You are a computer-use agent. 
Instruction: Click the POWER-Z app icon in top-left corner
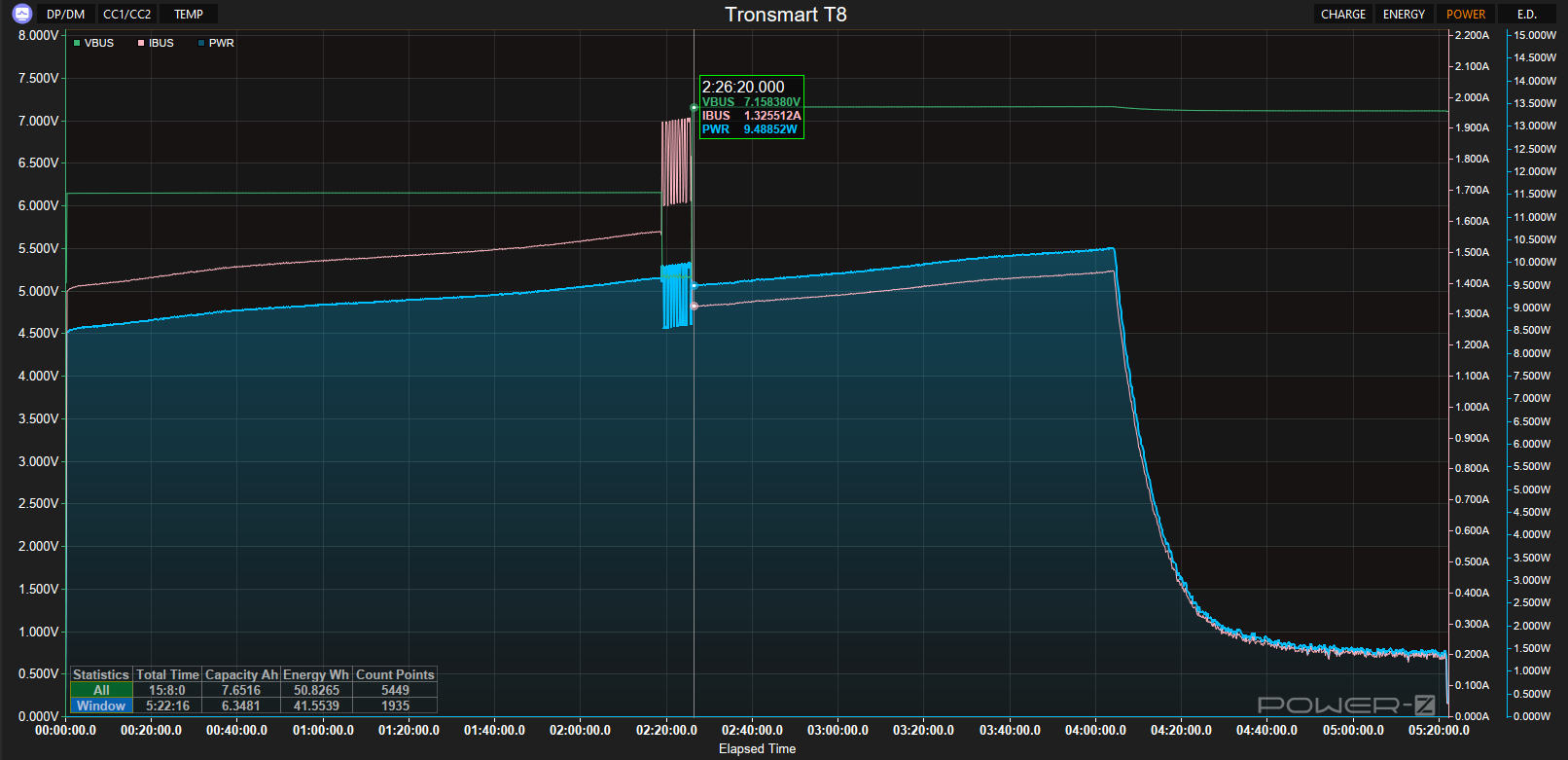[22, 14]
